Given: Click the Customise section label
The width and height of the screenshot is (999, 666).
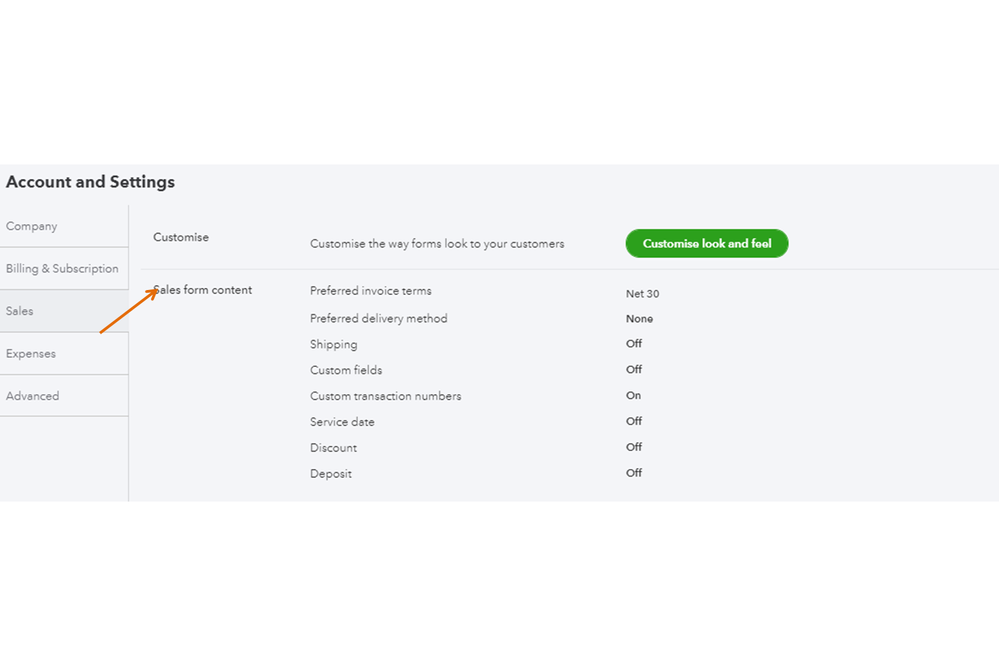Looking at the screenshot, I should click(x=181, y=237).
